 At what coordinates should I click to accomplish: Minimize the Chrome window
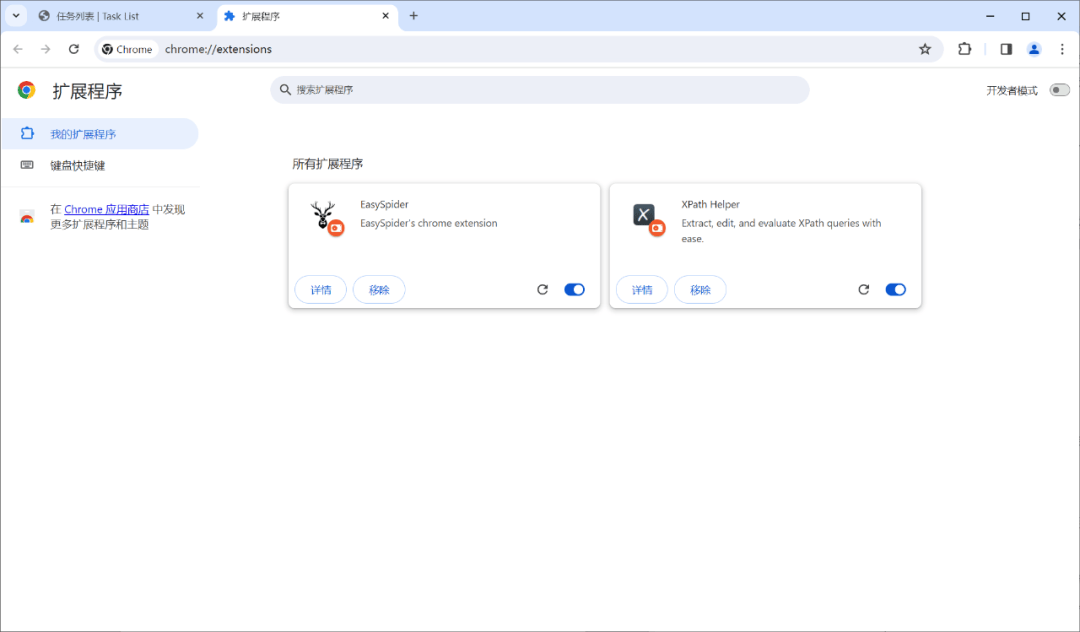coord(990,16)
